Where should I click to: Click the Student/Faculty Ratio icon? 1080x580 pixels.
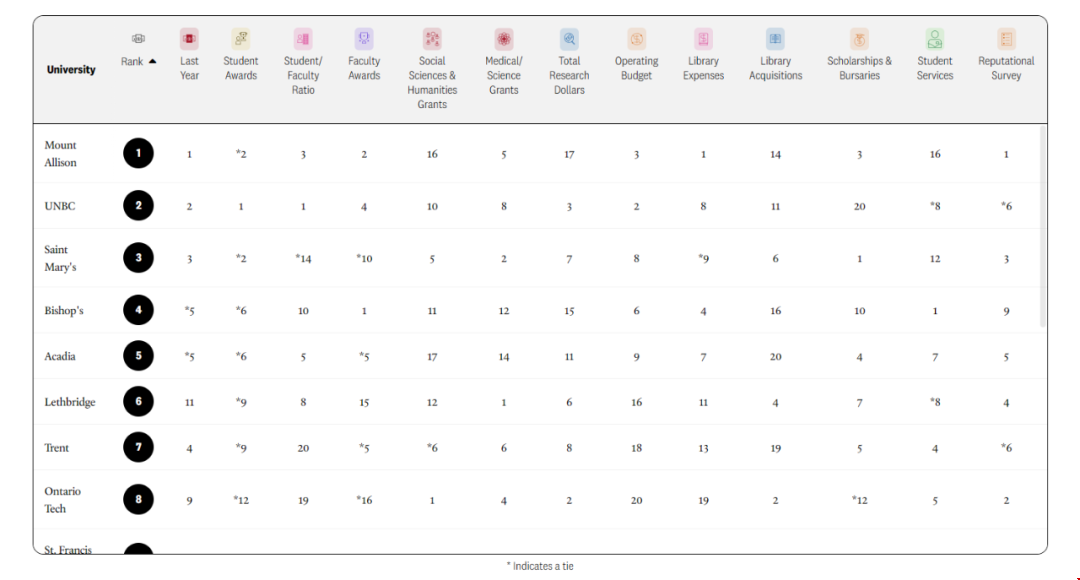click(x=303, y=40)
